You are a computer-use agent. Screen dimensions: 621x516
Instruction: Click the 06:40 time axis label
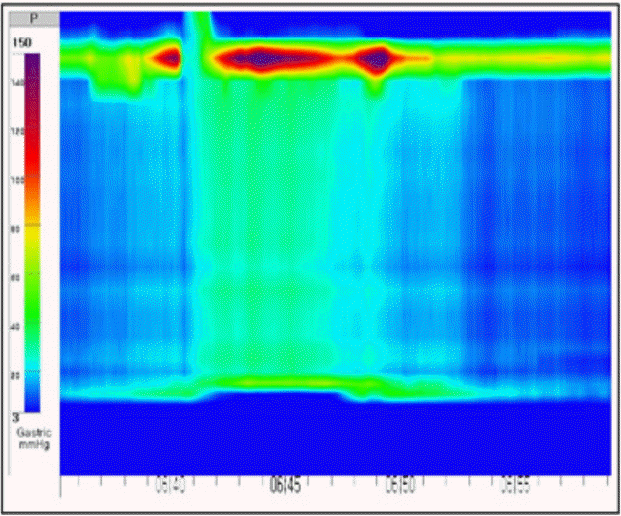[170, 486]
